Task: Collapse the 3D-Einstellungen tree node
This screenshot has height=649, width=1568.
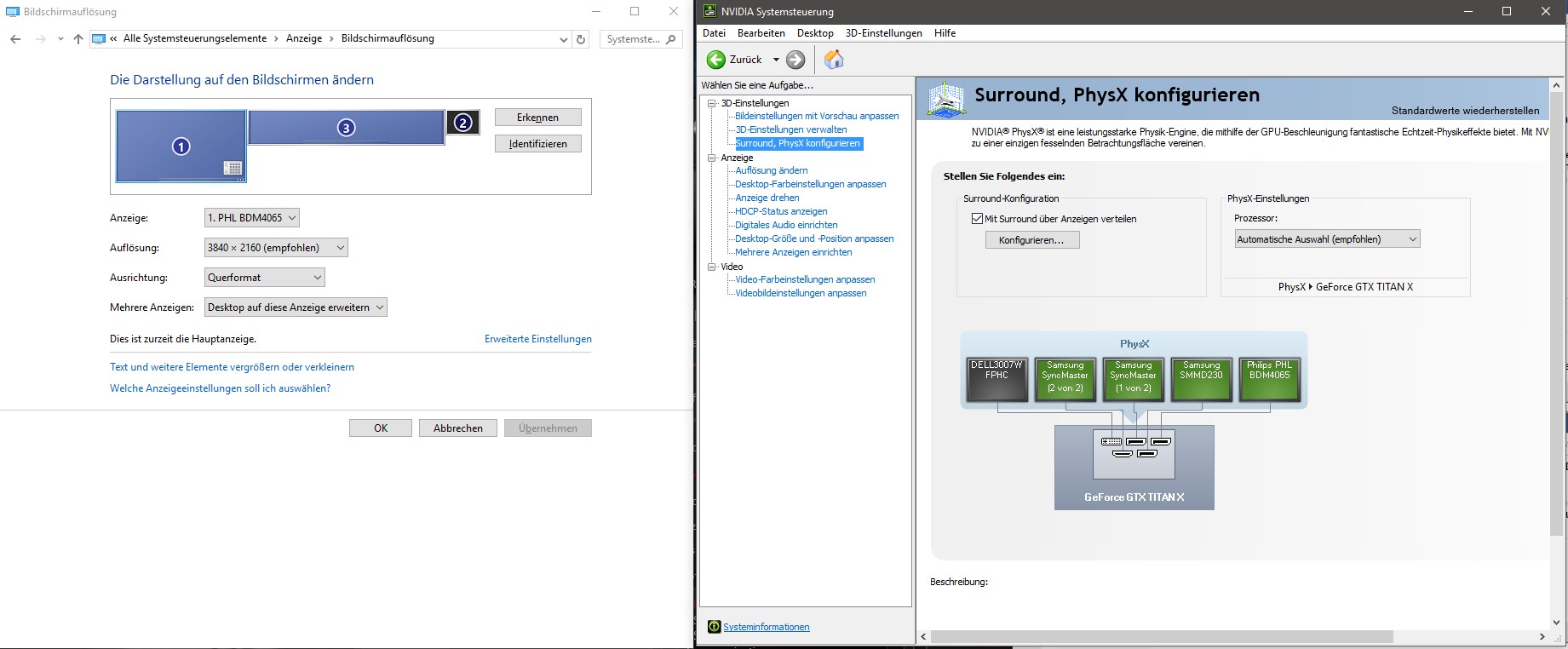Action: coord(712,103)
